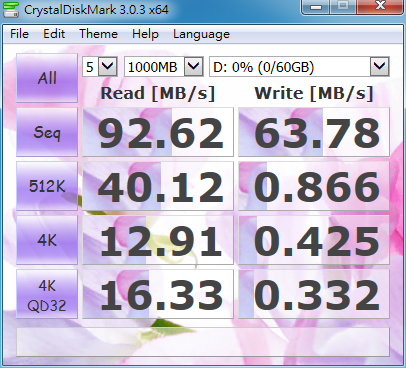Select the 512K read result 40.12
Screen dimensions: 406x368
[158, 186]
